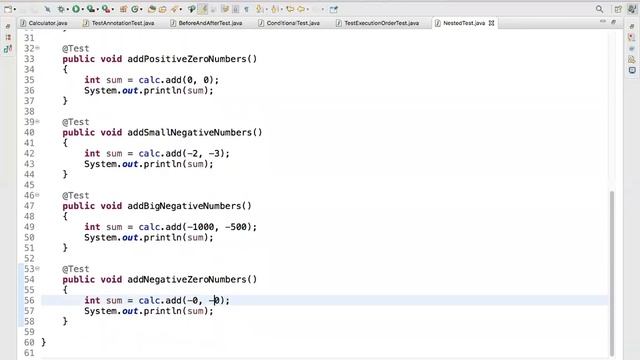Restore the left minimized view stack
The height and width of the screenshot is (360, 640).
8,26
